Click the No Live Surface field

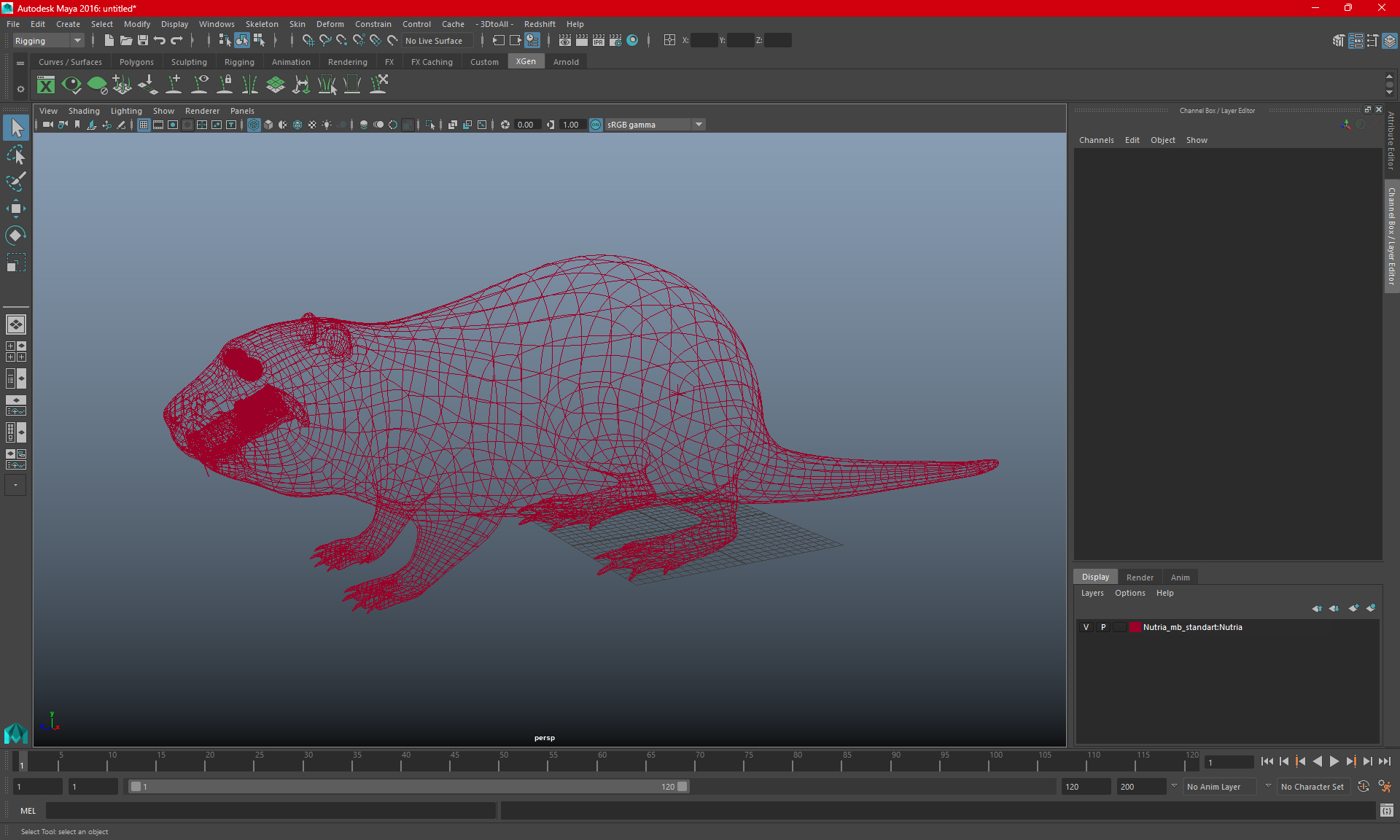click(437, 41)
